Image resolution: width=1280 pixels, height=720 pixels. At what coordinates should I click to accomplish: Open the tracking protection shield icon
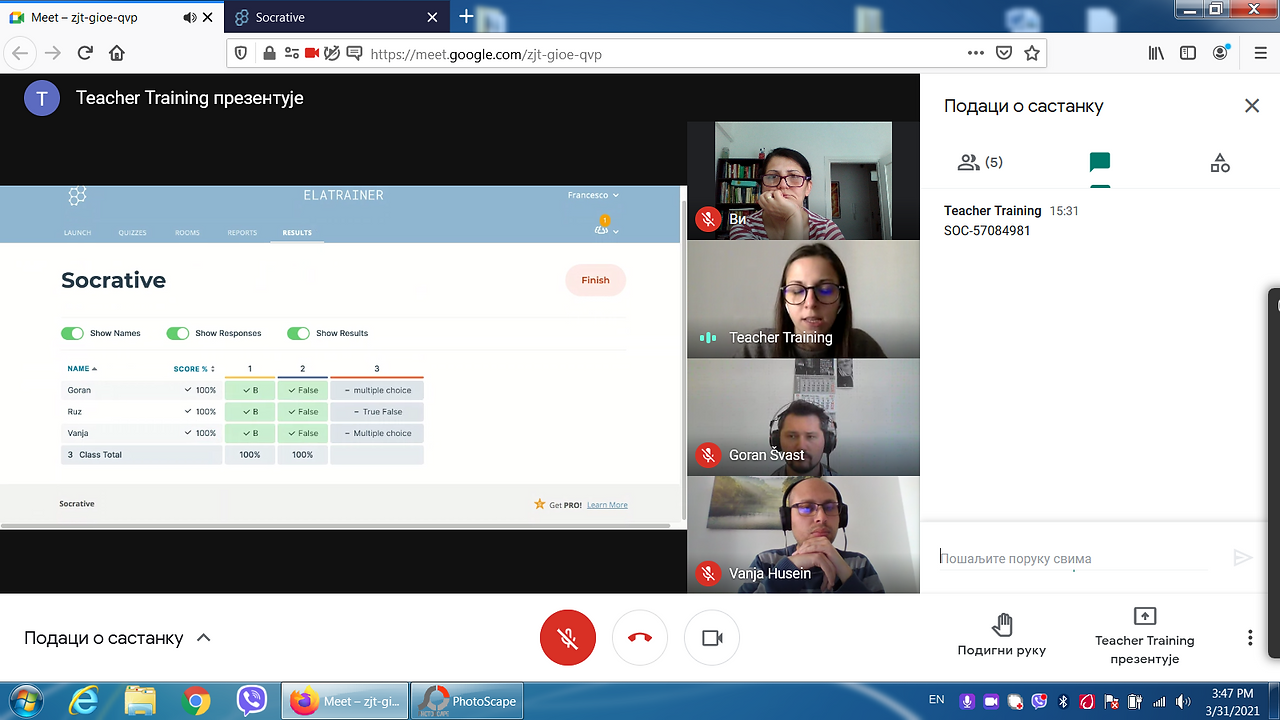(x=242, y=54)
